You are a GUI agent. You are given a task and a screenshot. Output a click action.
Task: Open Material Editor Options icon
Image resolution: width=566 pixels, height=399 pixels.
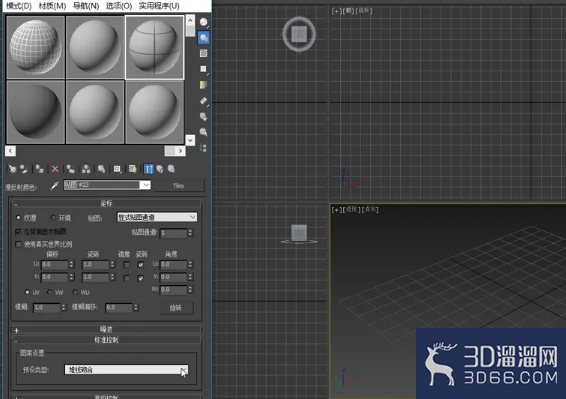(204, 116)
